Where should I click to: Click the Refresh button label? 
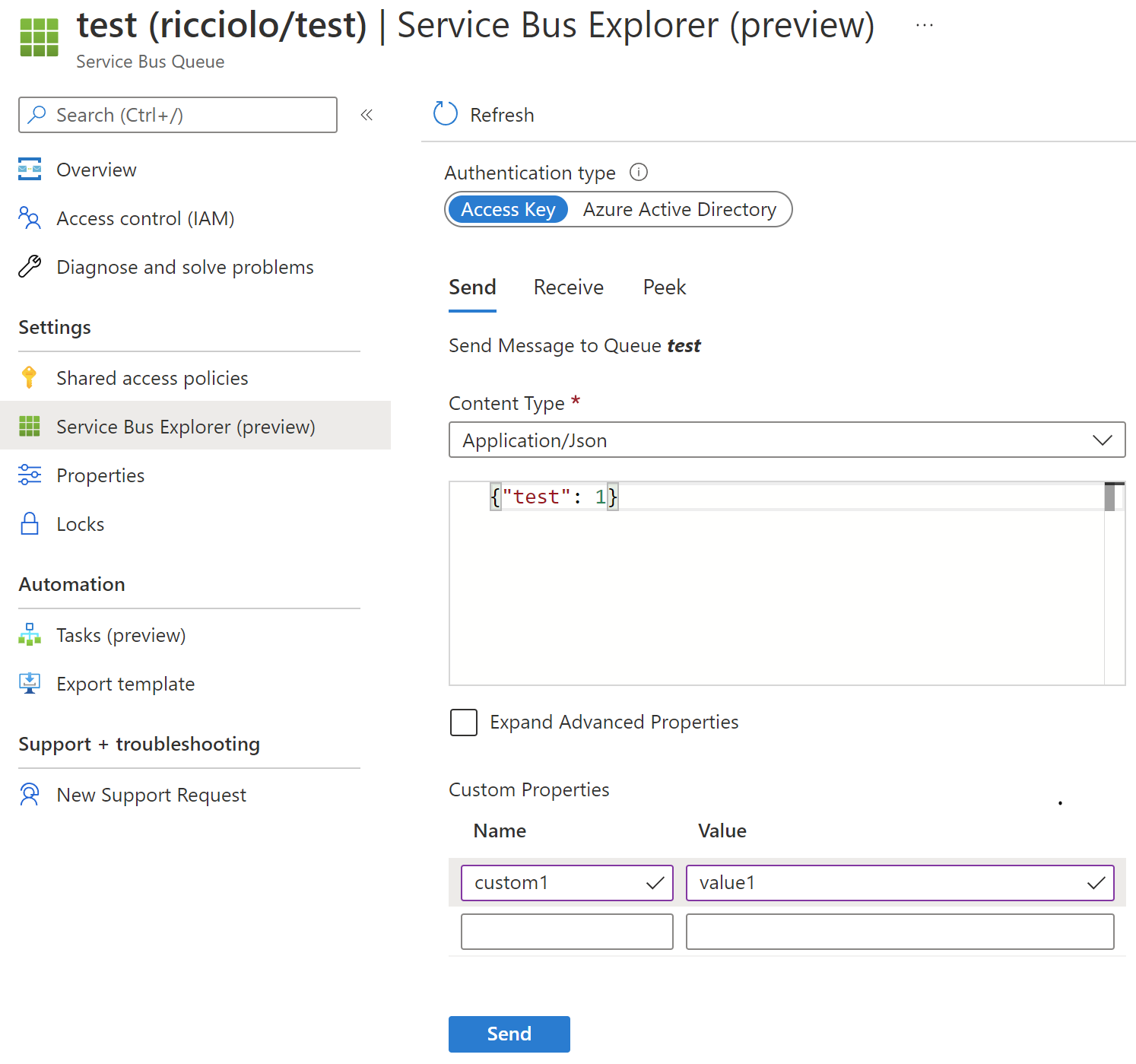pos(502,115)
